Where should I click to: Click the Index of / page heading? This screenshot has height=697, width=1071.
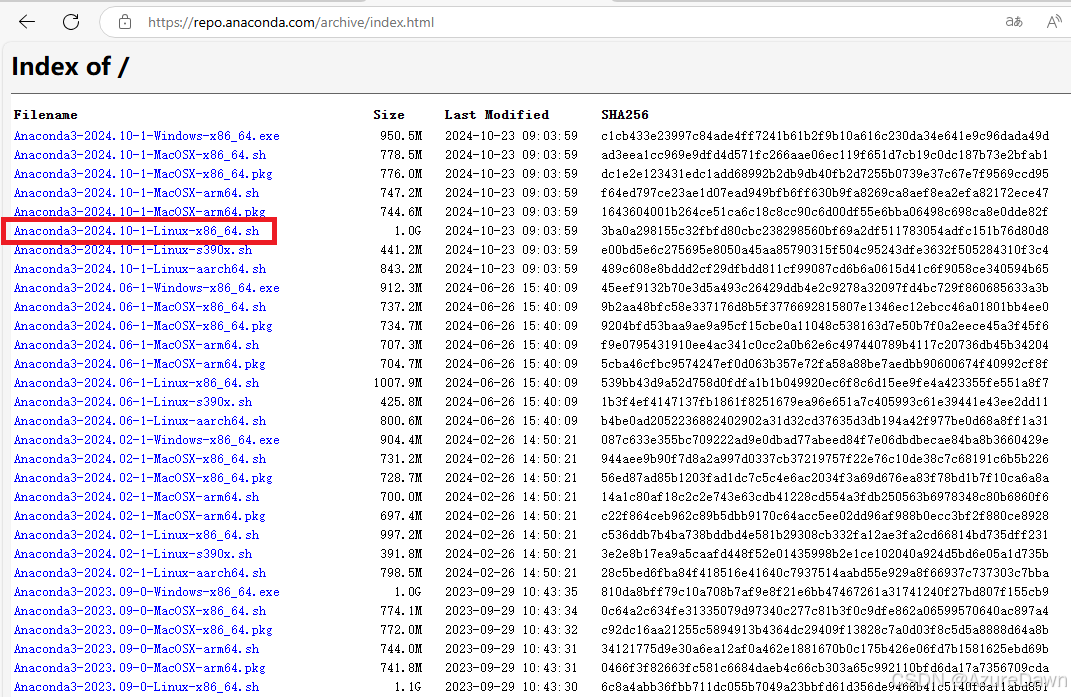click(70, 66)
